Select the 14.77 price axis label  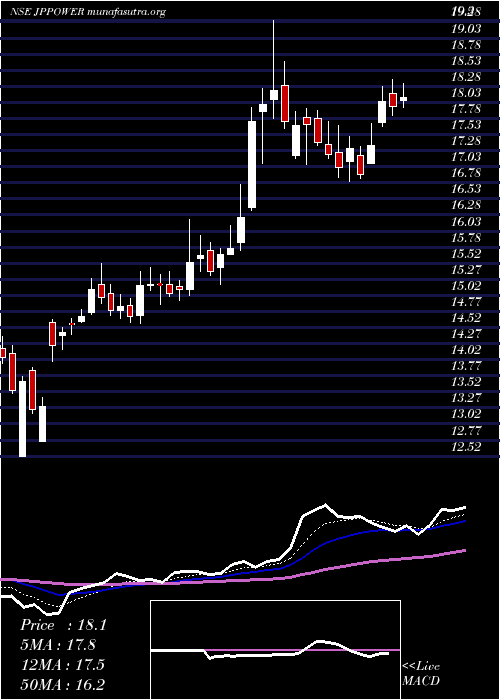466,302
